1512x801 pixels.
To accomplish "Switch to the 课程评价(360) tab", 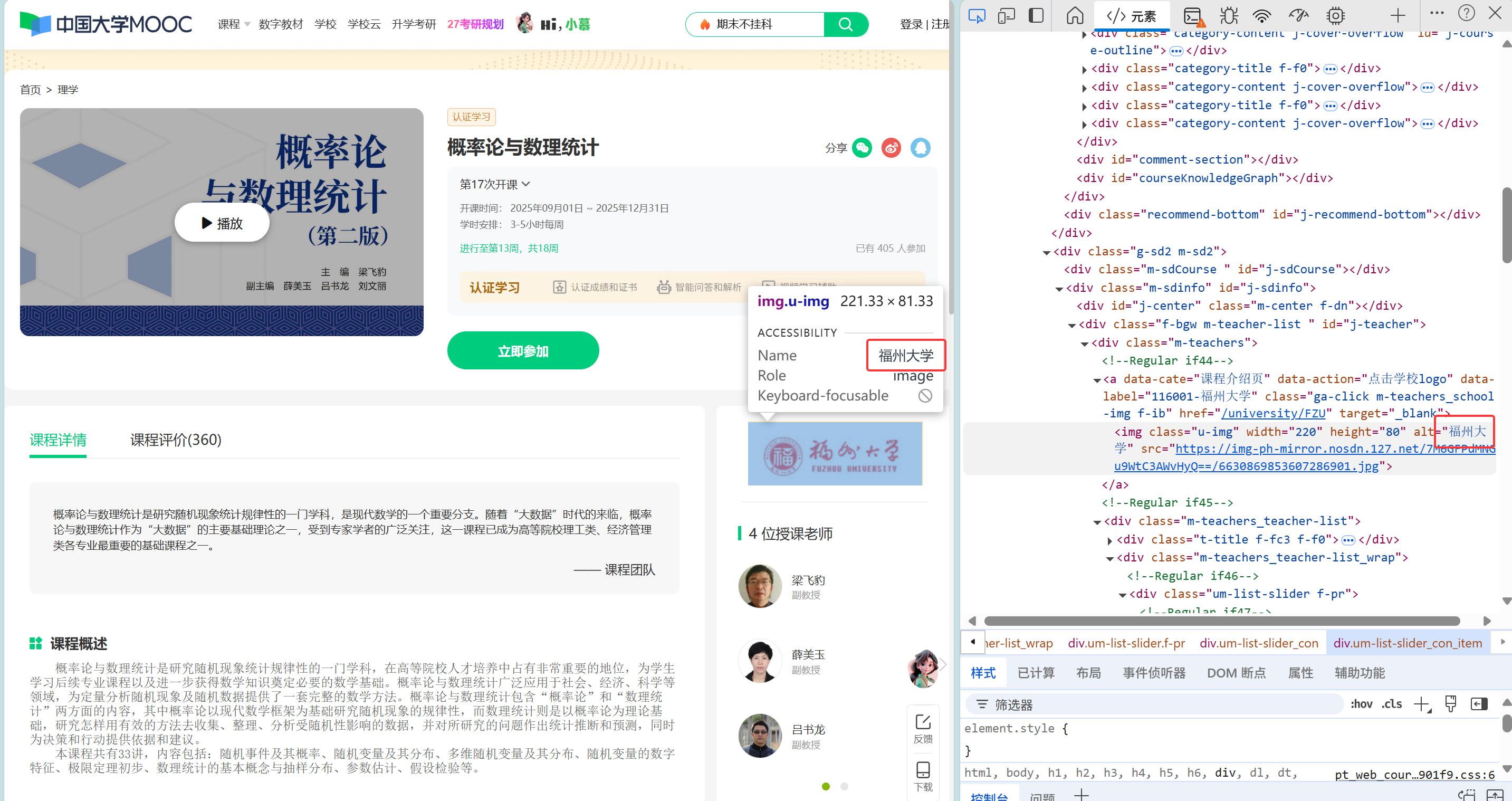I will click(176, 439).
